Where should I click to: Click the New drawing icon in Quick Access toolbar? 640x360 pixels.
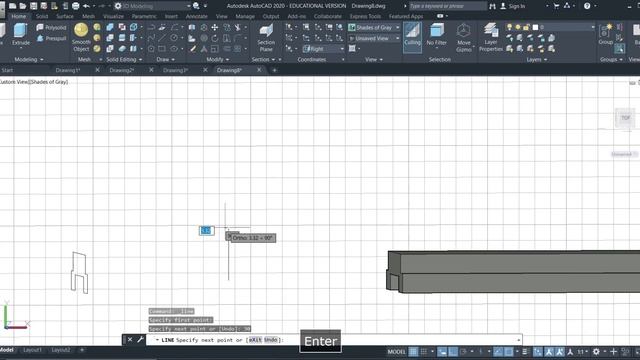(13, 6)
